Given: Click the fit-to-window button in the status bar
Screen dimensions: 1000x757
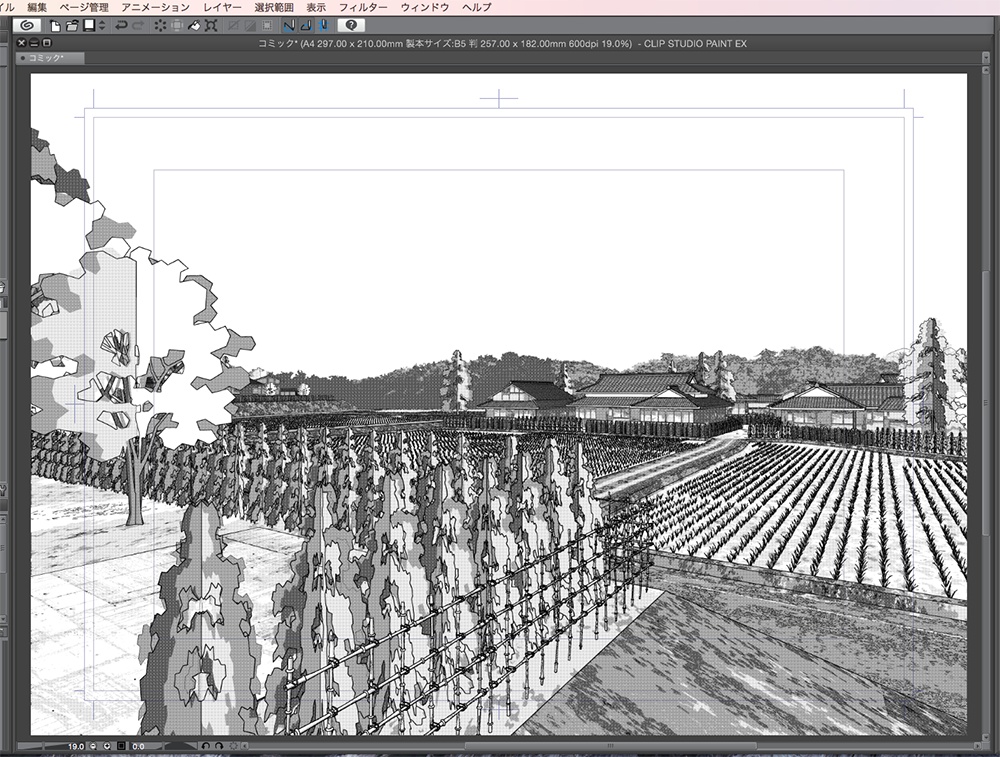Looking at the screenshot, I should (119, 745).
